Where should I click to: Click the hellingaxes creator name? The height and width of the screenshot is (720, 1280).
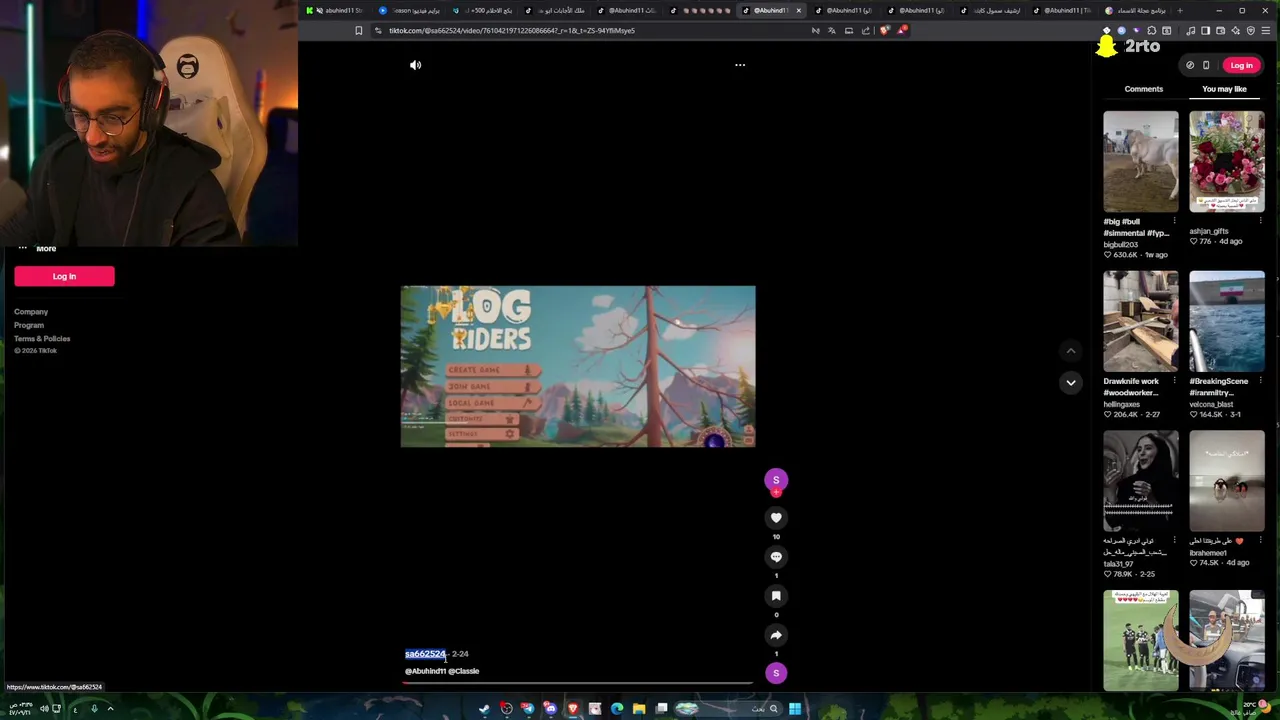pos(1121,404)
